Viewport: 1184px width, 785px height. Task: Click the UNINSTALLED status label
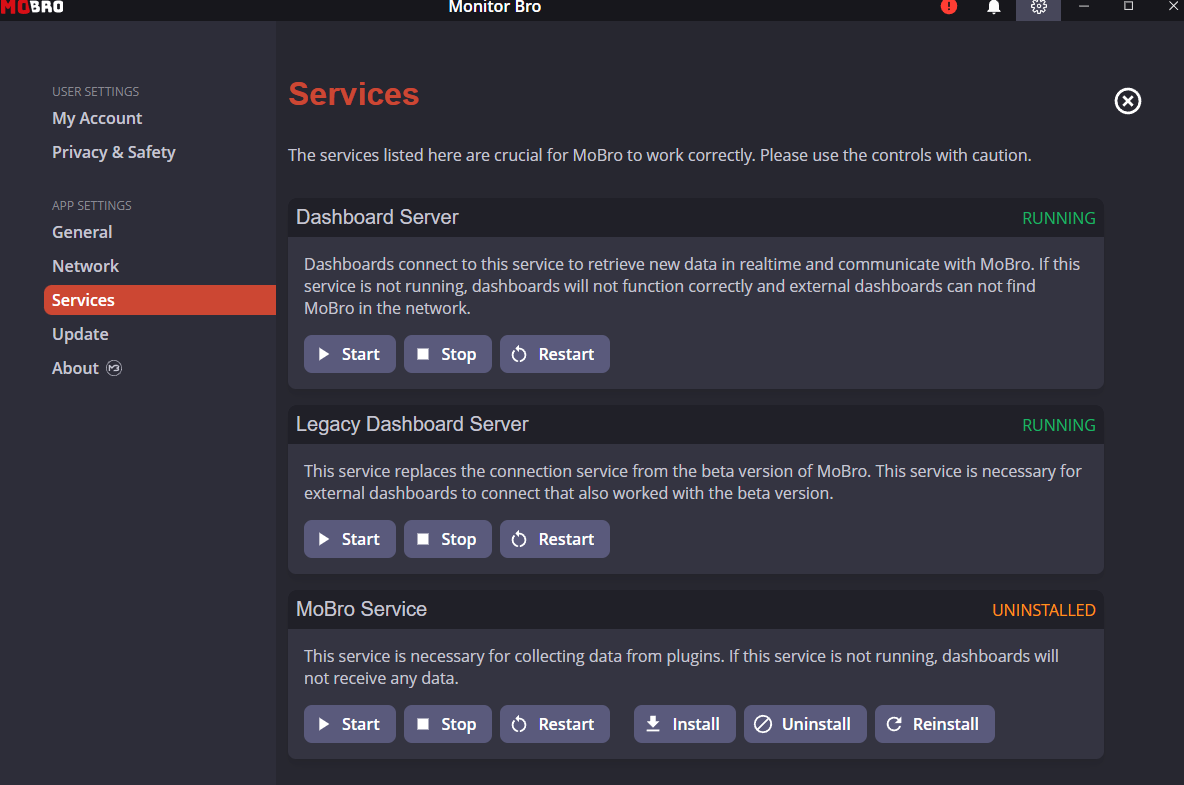tap(1044, 610)
